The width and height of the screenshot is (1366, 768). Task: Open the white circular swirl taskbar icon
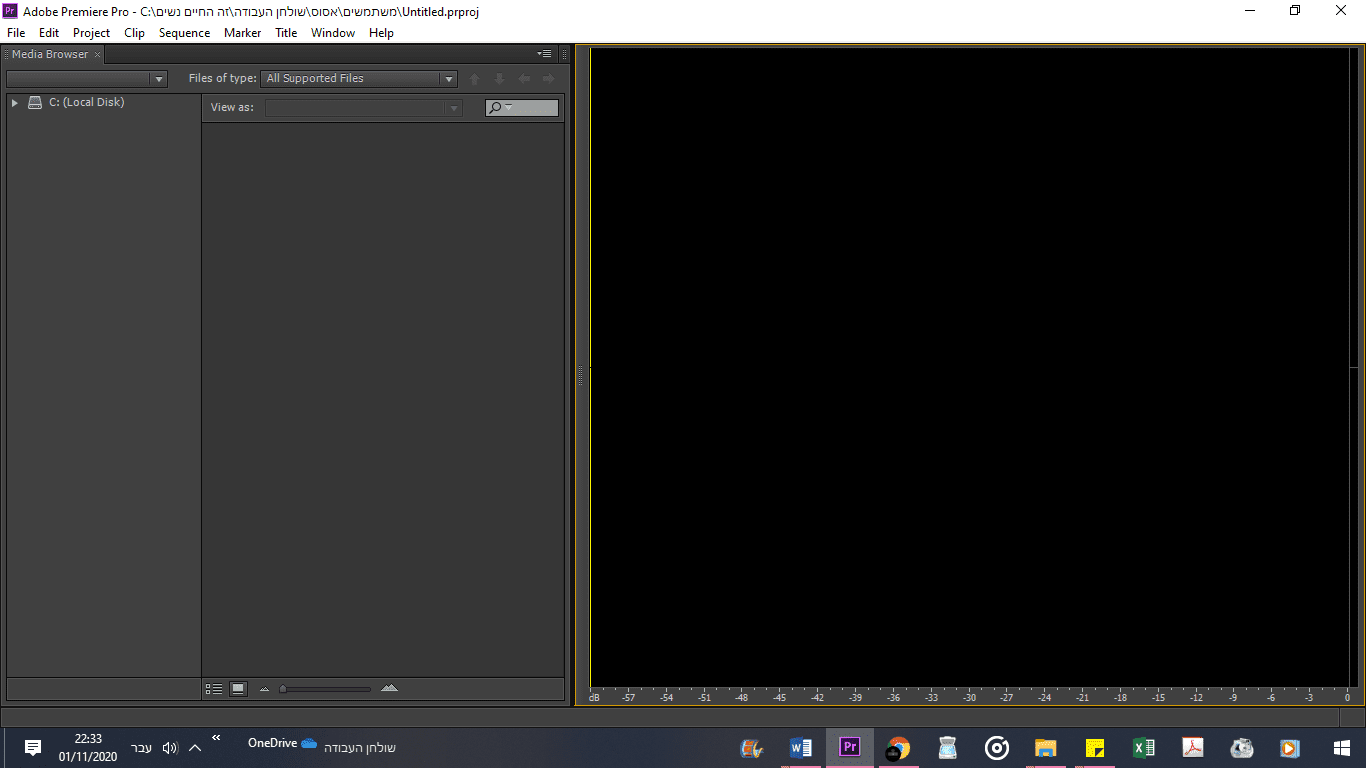click(x=996, y=748)
